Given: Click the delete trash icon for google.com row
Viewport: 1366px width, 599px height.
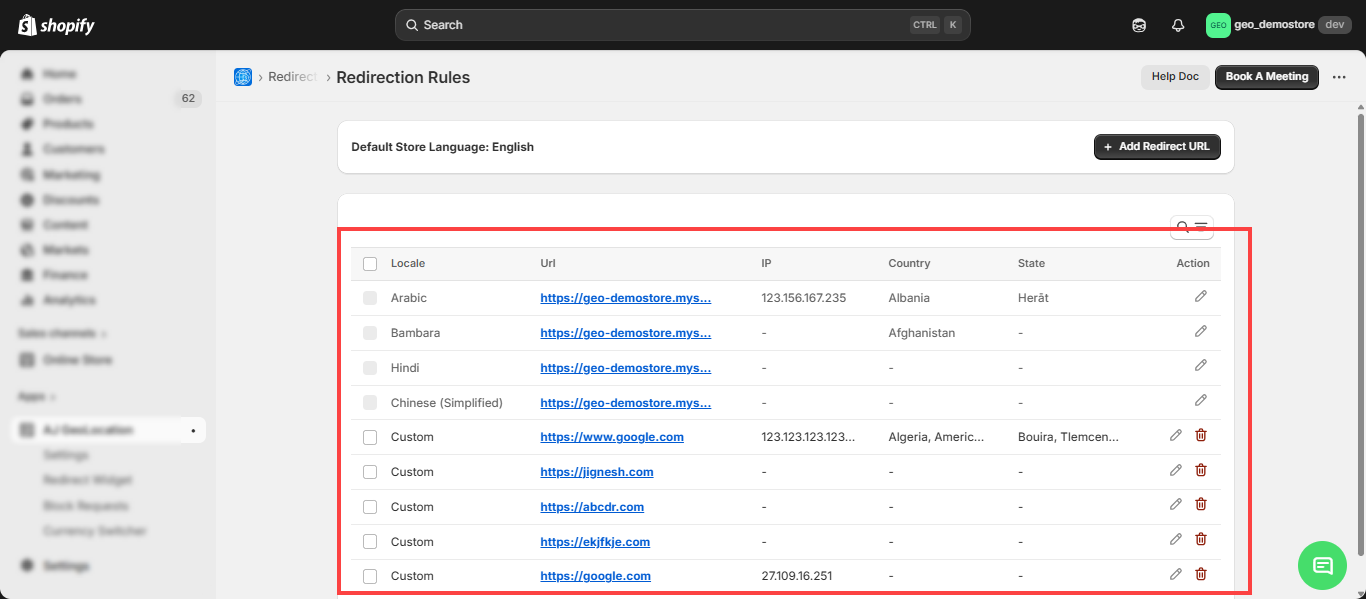Looking at the screenshot, I should 1201,575.
